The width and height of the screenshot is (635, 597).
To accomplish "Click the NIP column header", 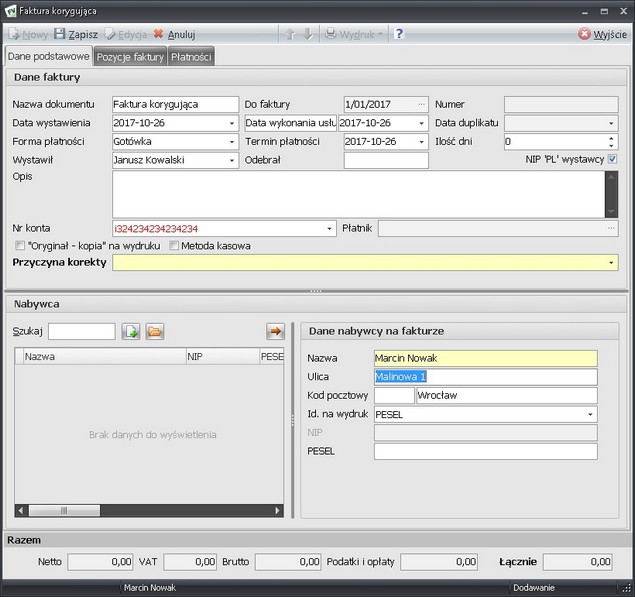I will pos(220,355).
